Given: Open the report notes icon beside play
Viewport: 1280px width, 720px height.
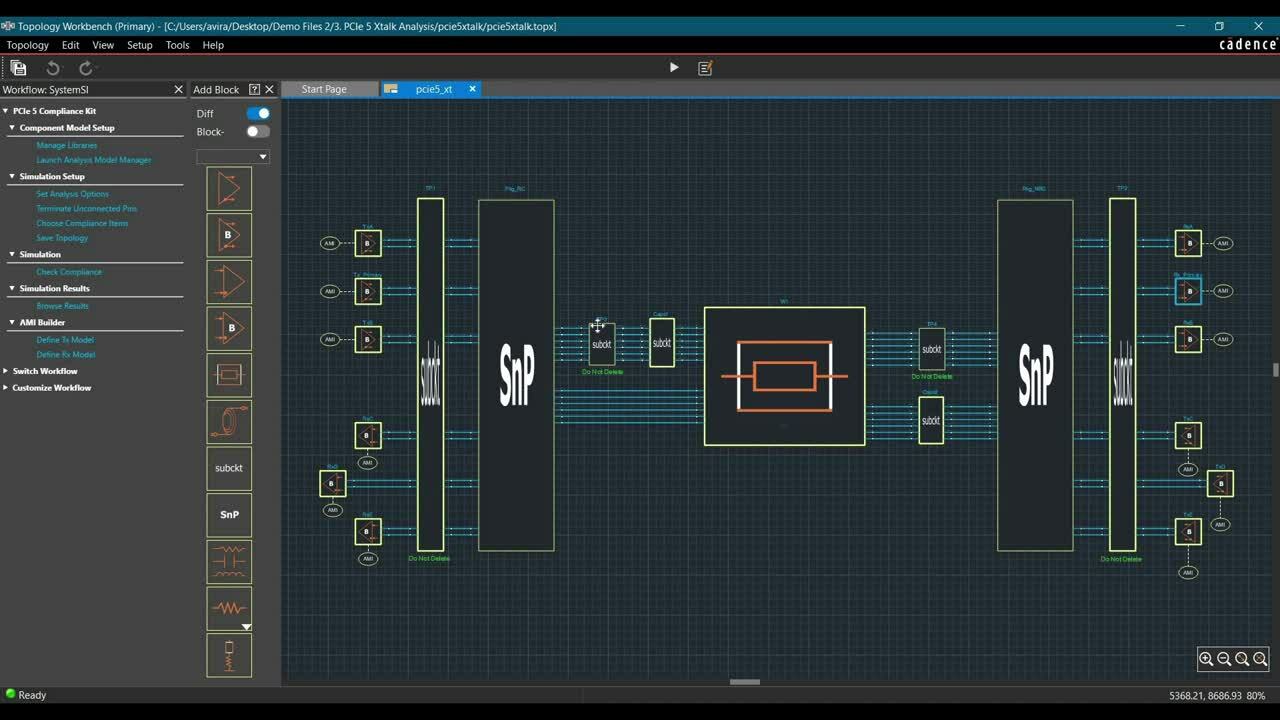Looking at the screenshot, I should tap(705, 68).
